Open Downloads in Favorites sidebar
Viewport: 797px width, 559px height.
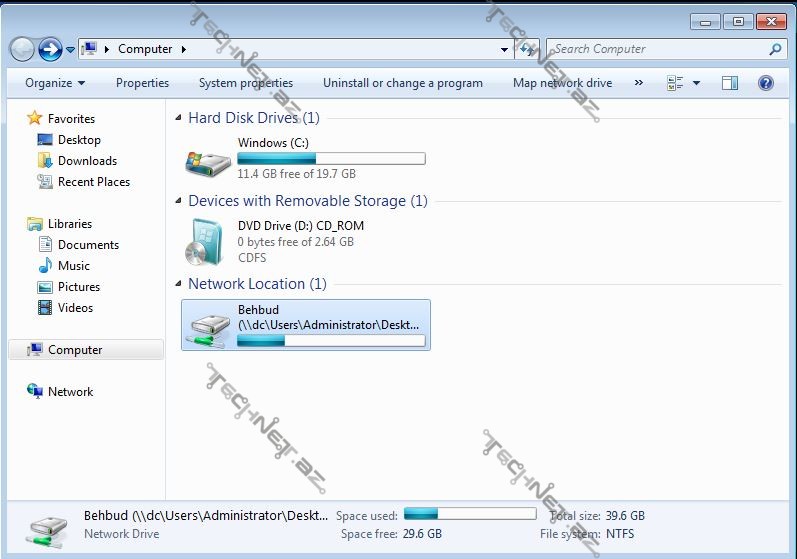(87, 161)
